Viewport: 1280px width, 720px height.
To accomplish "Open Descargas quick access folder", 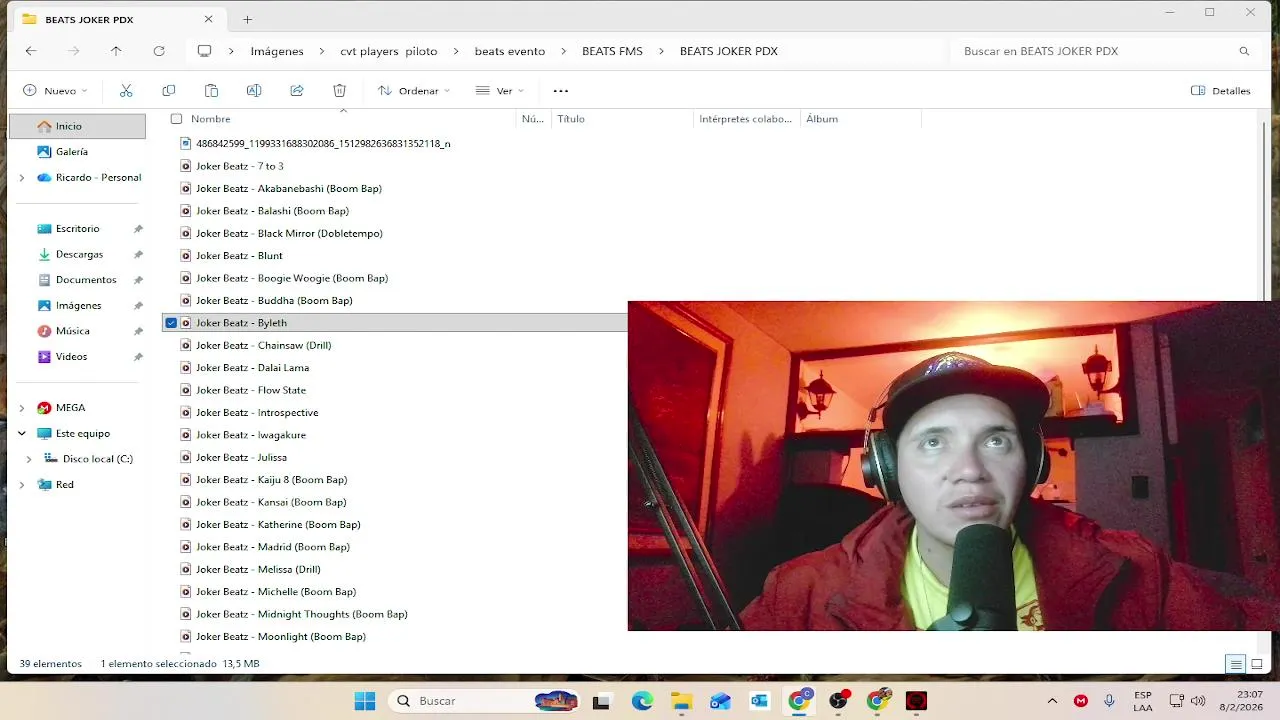I will coord(80,255).
